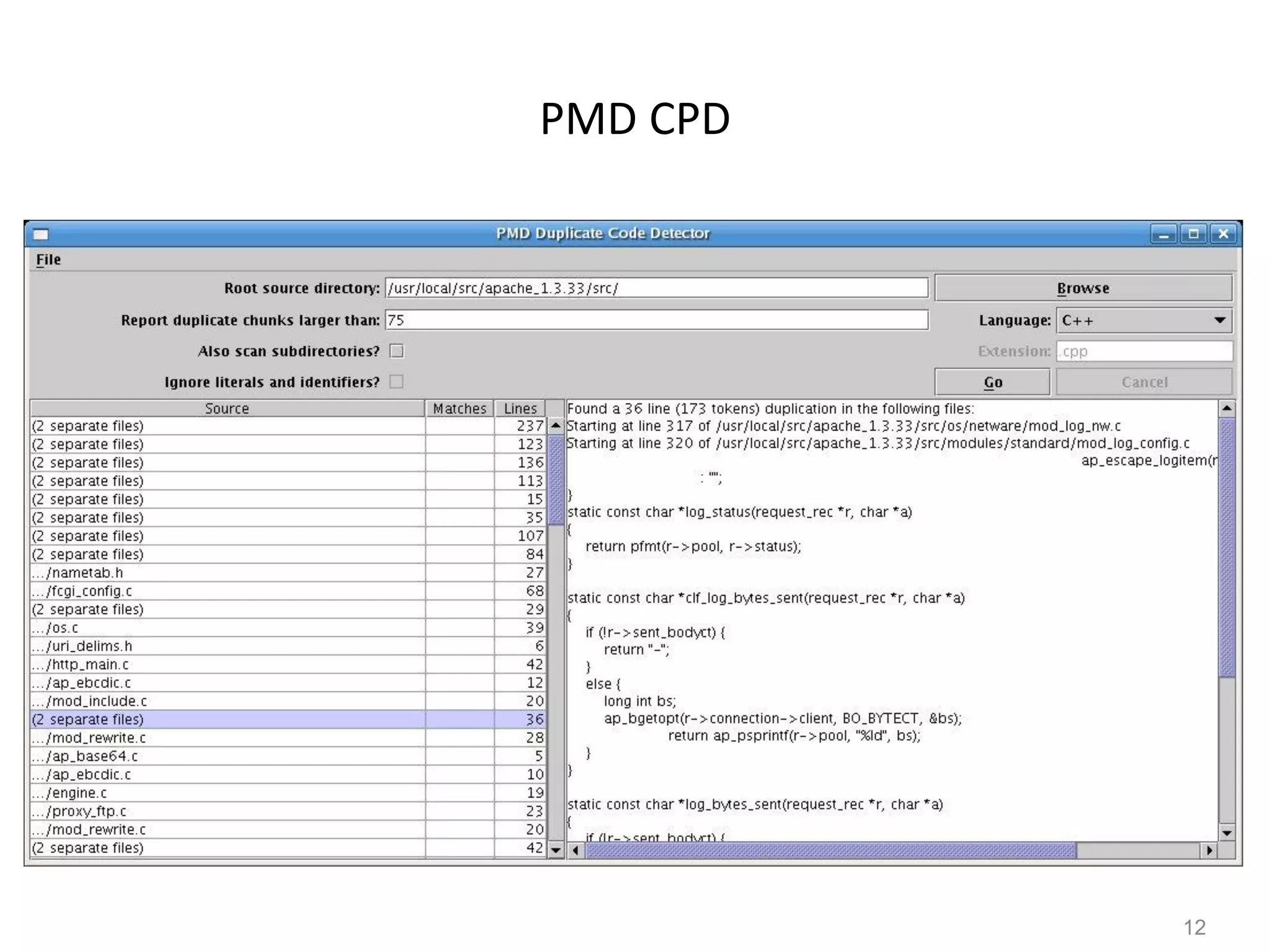1270x952 pixels.
Task: Click the results list vertical scrollbar thumb
Action: click(x=556, y=480)
